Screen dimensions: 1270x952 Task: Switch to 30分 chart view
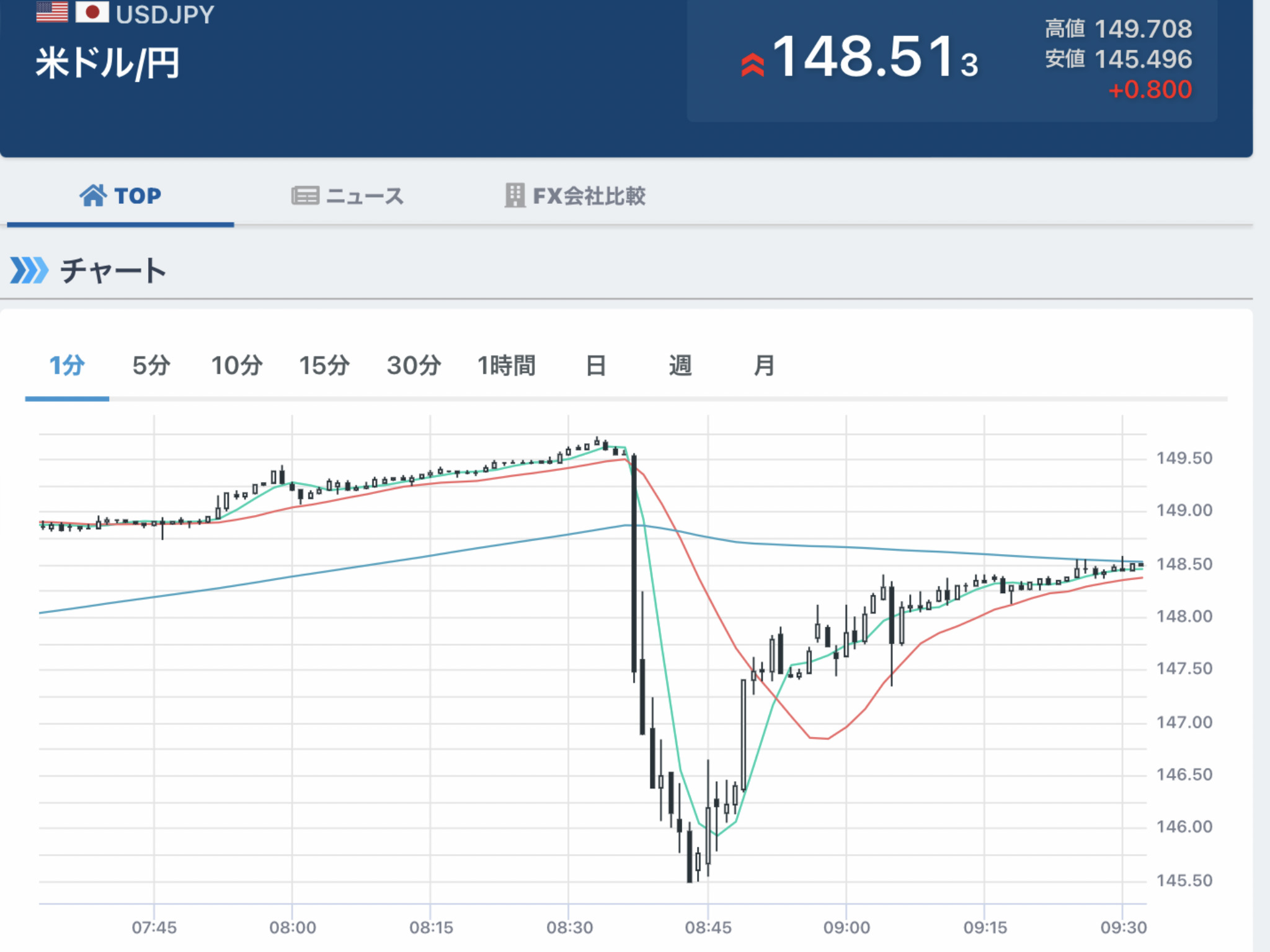(414, 366)
